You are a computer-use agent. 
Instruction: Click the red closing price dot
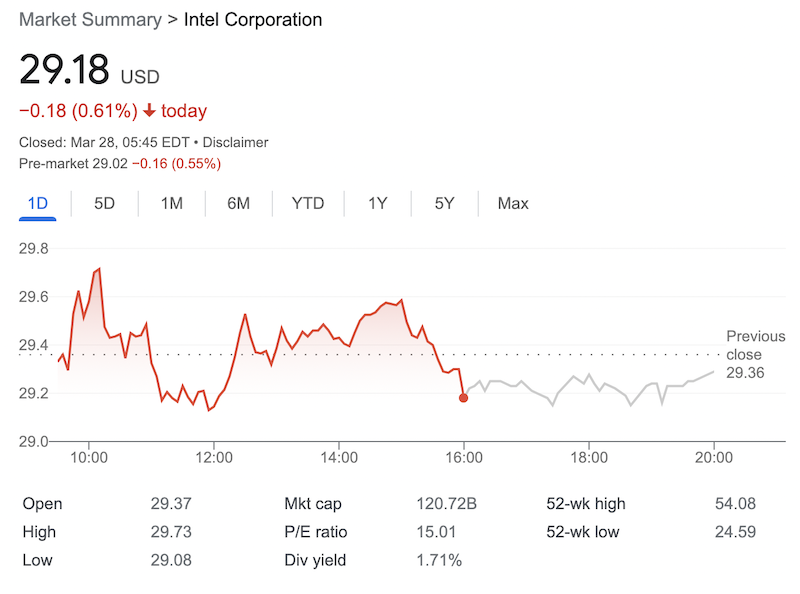pos(463,398)
